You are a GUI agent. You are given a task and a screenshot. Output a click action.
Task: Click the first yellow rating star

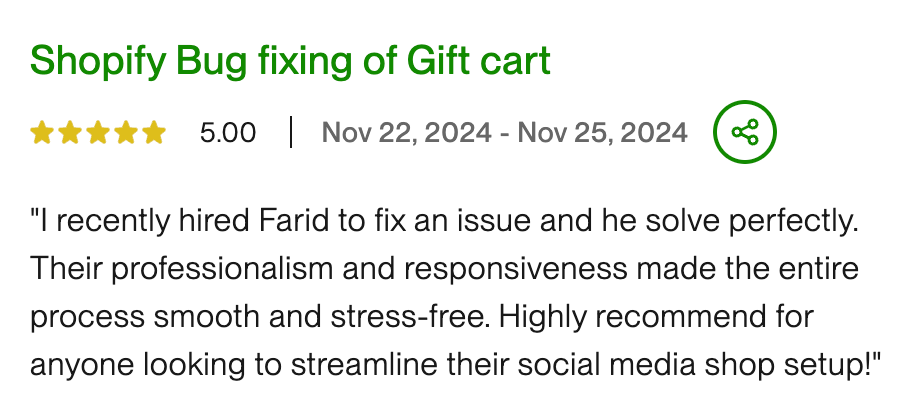[42, 132]
